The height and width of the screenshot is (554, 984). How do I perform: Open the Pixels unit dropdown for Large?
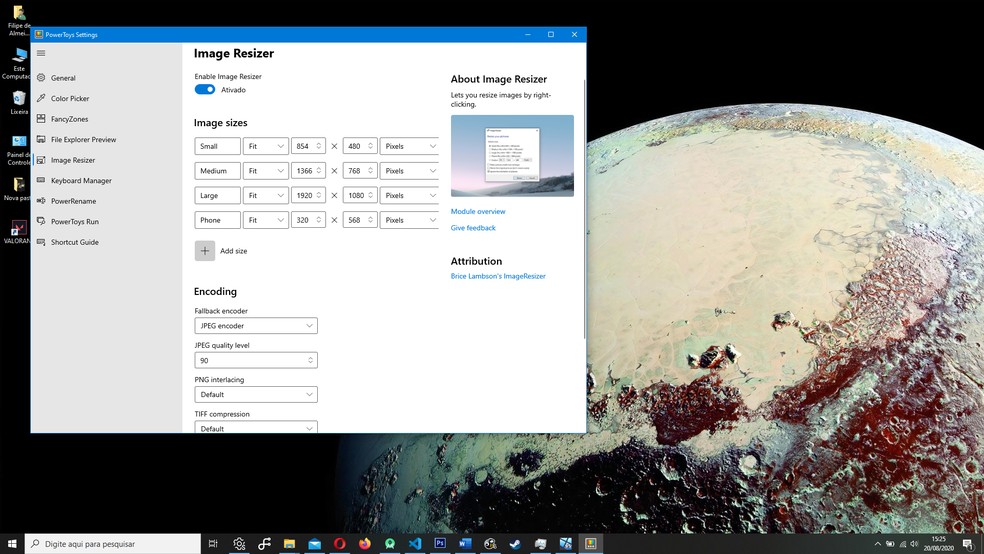point(409,196)
